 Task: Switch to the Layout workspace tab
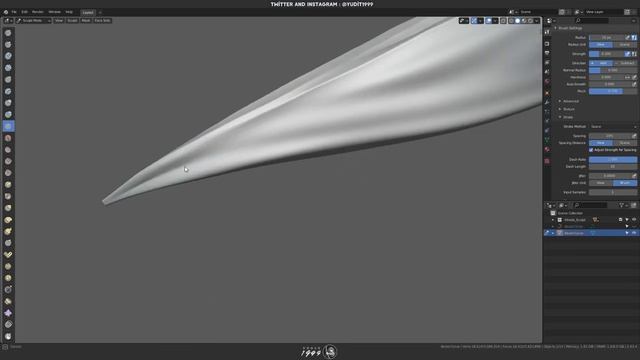click(88, 13)
